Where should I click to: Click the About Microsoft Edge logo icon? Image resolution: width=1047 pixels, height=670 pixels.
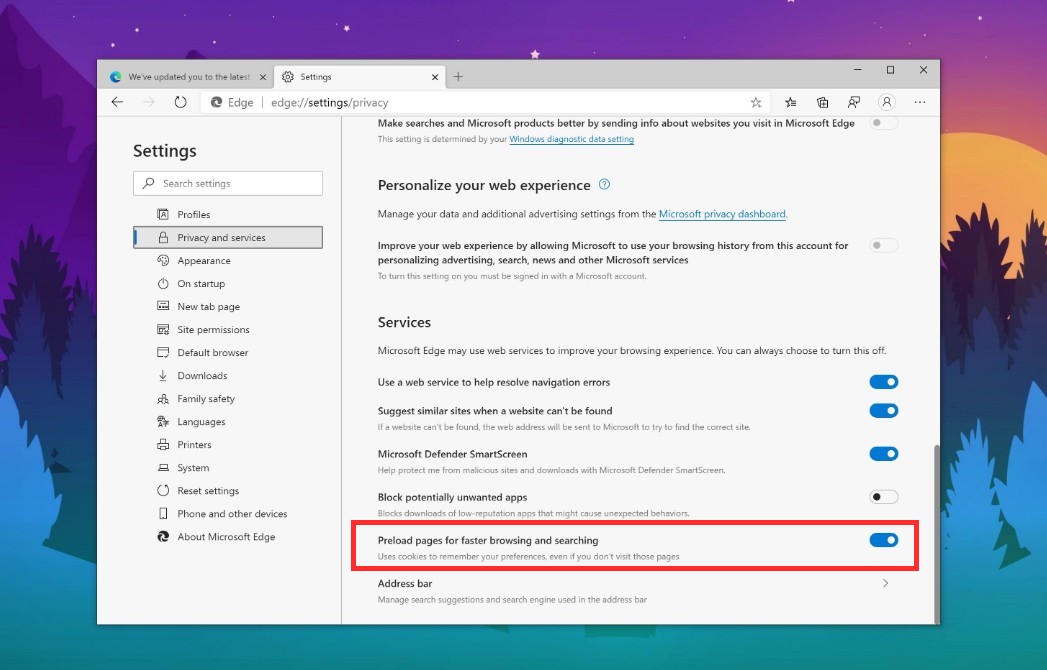(163, 536)
